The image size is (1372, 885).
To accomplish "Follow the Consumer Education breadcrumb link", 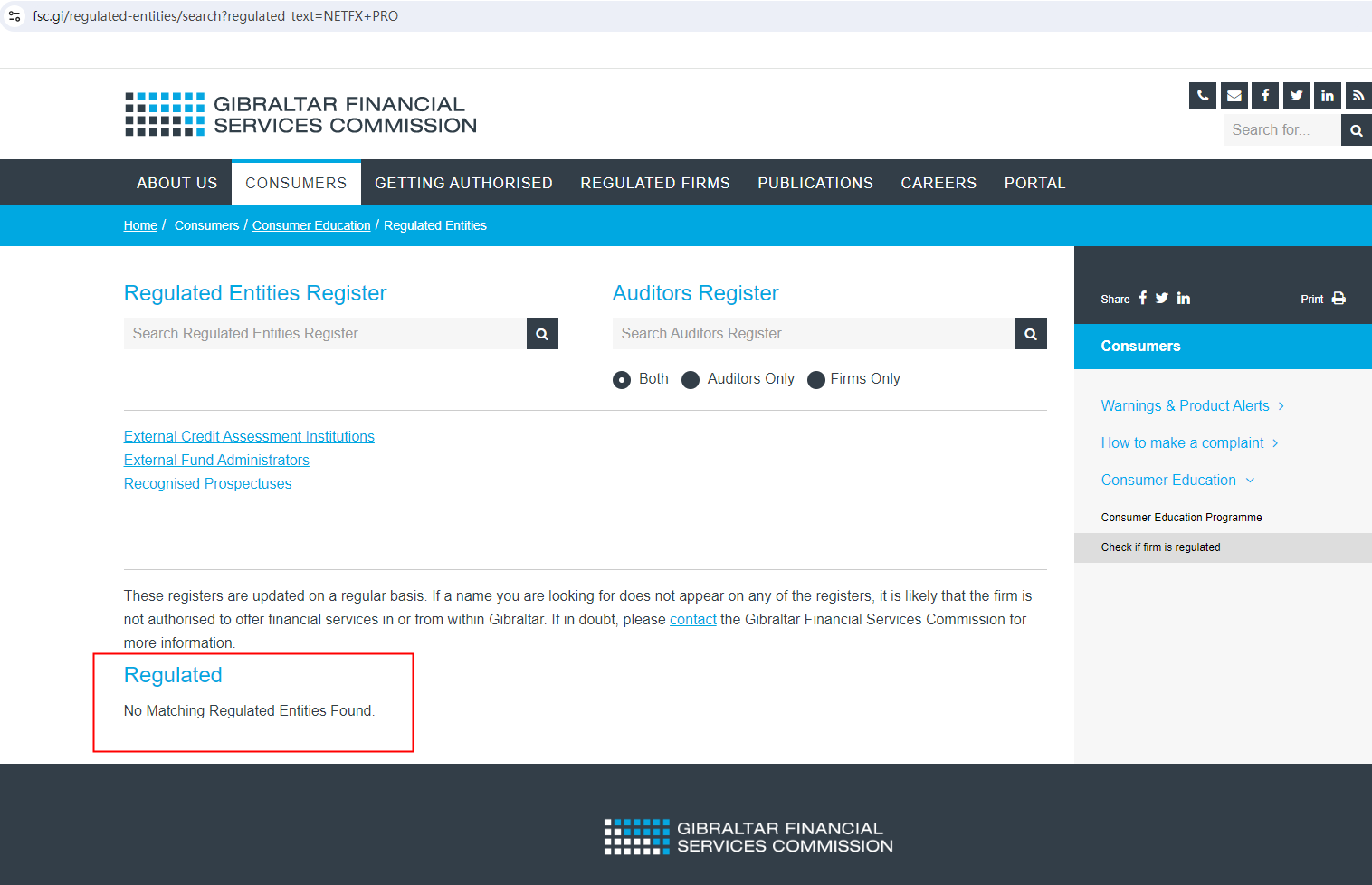I will click(x=311, y=225).
